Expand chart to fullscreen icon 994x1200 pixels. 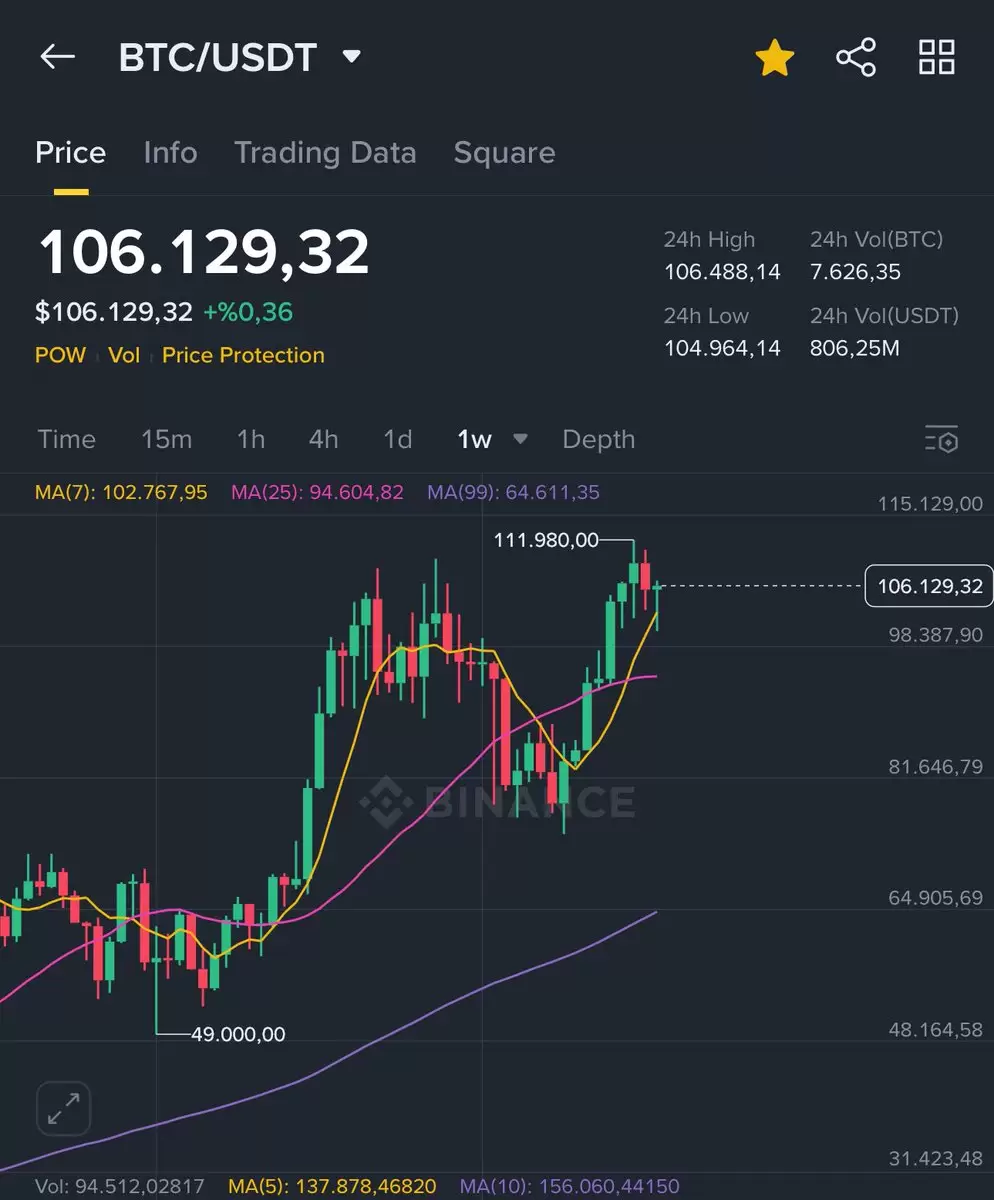click(x=64, y=1108)
